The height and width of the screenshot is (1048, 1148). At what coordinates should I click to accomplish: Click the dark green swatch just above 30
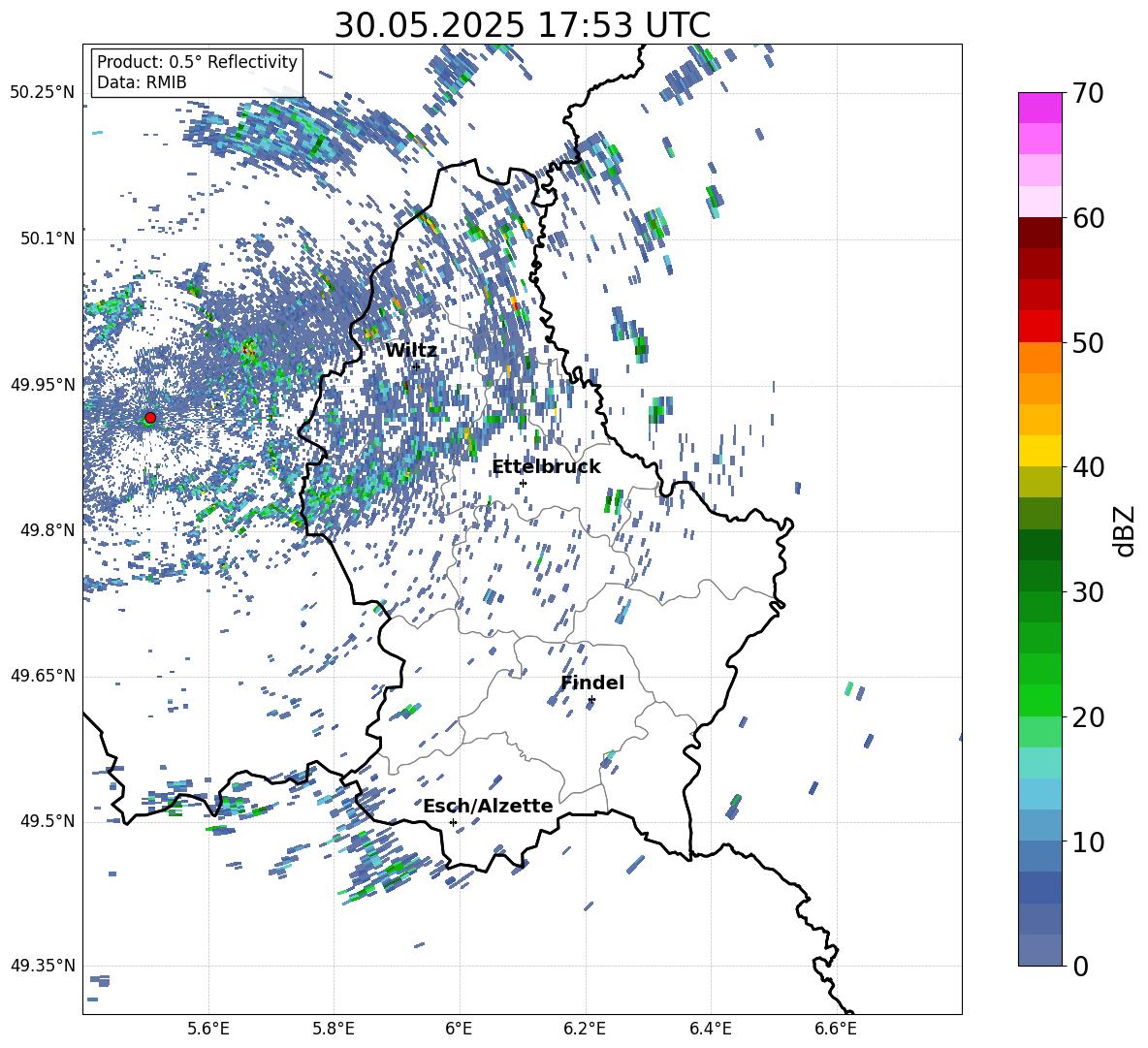1039,575
